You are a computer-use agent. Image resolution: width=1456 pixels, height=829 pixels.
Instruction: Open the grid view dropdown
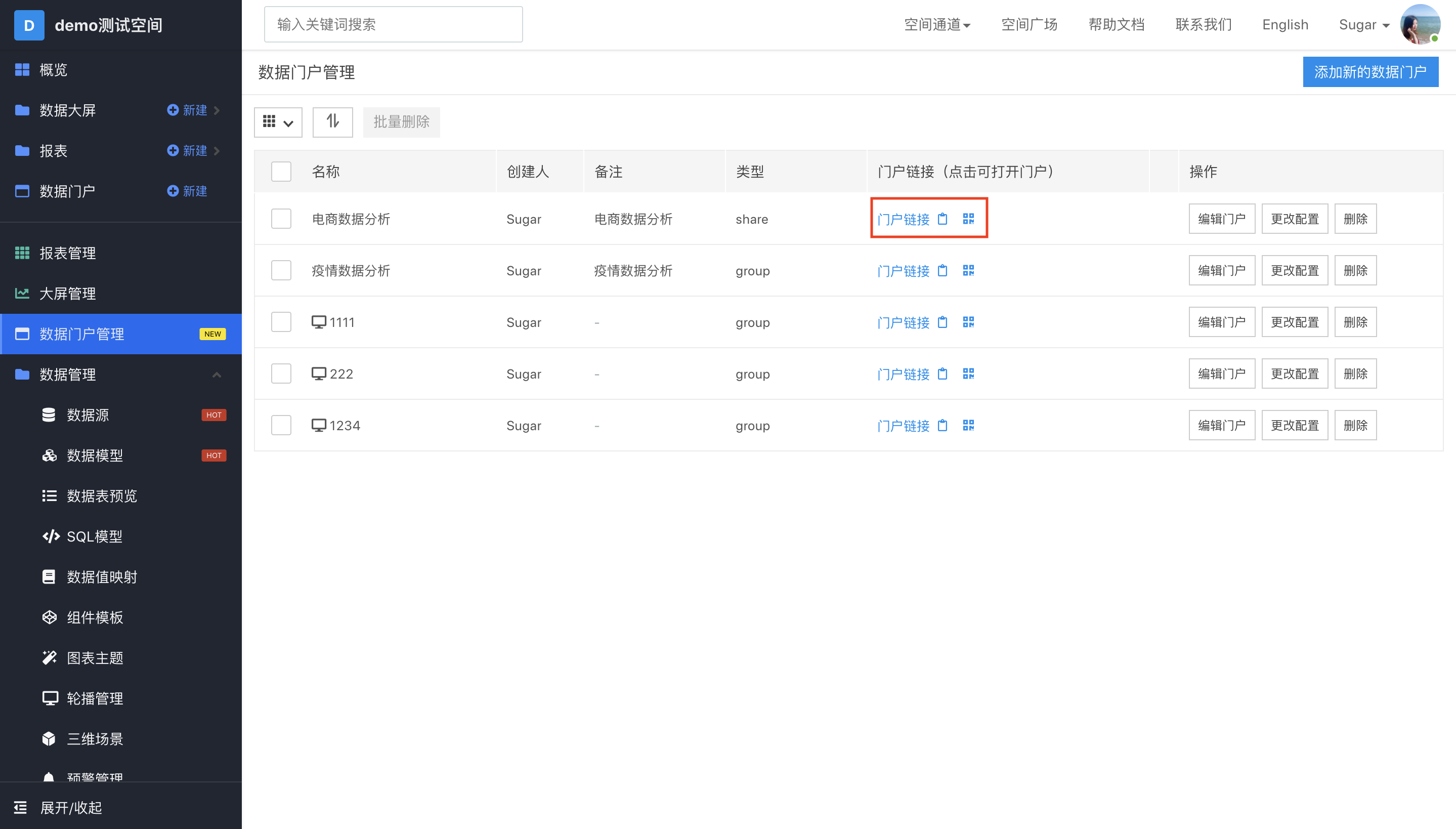pyautogui.click(x=278, y=122)
